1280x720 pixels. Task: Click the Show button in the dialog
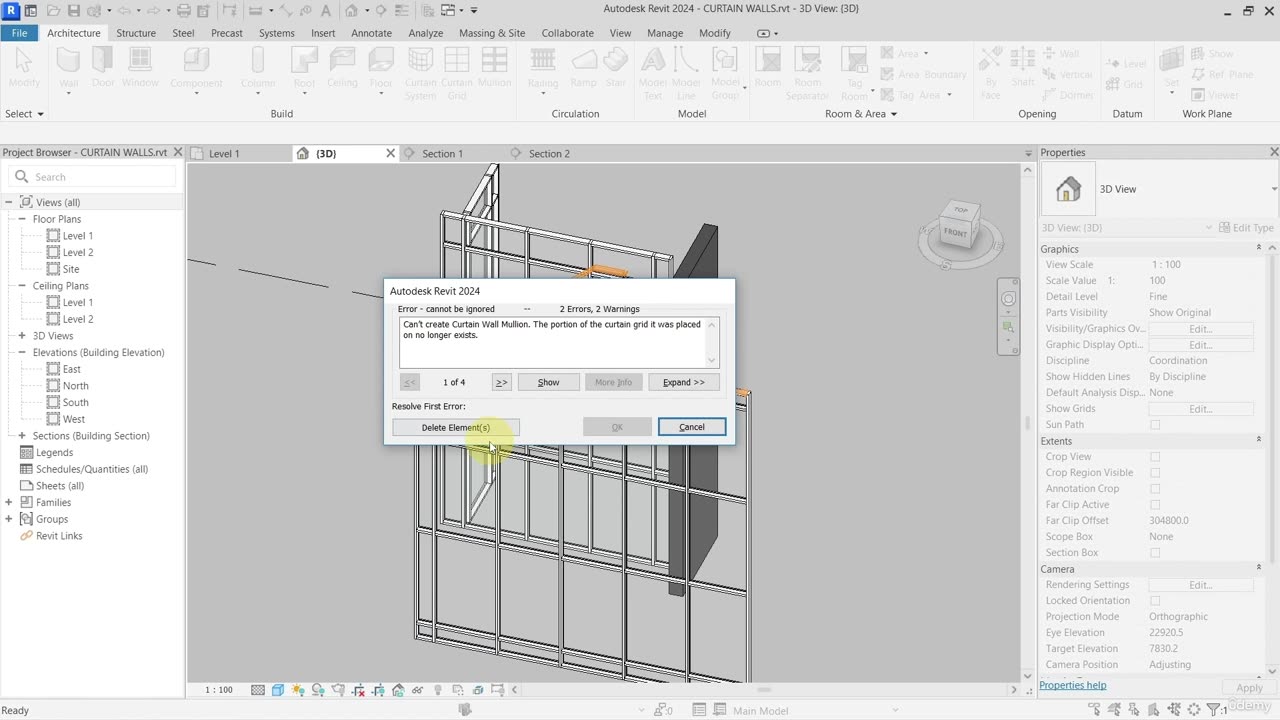pos(549,382)
